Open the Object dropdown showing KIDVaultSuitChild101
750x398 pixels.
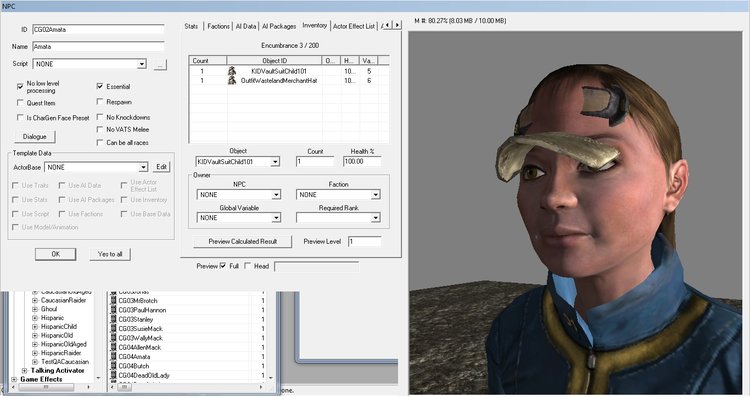pos(275,162)
